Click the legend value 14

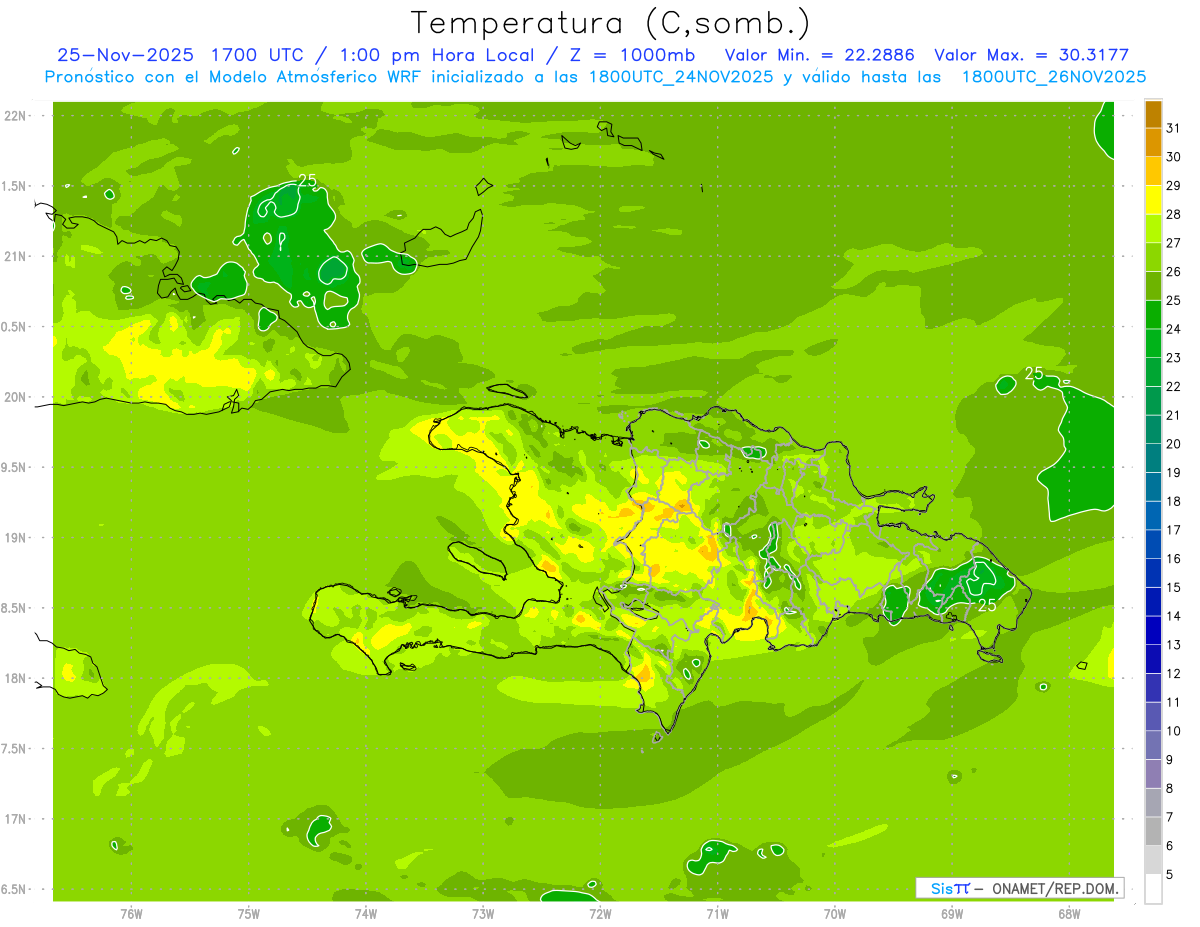point(1173,616)
